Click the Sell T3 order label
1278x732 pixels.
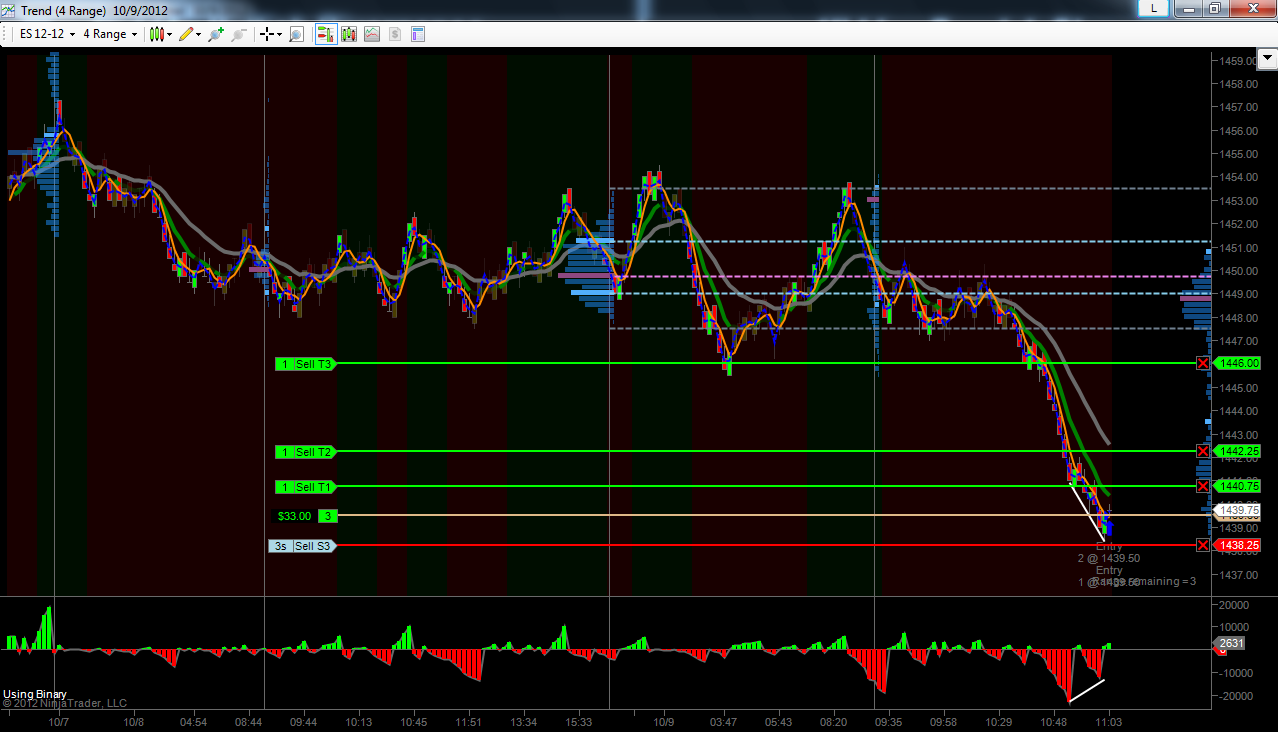click(314, 364)
